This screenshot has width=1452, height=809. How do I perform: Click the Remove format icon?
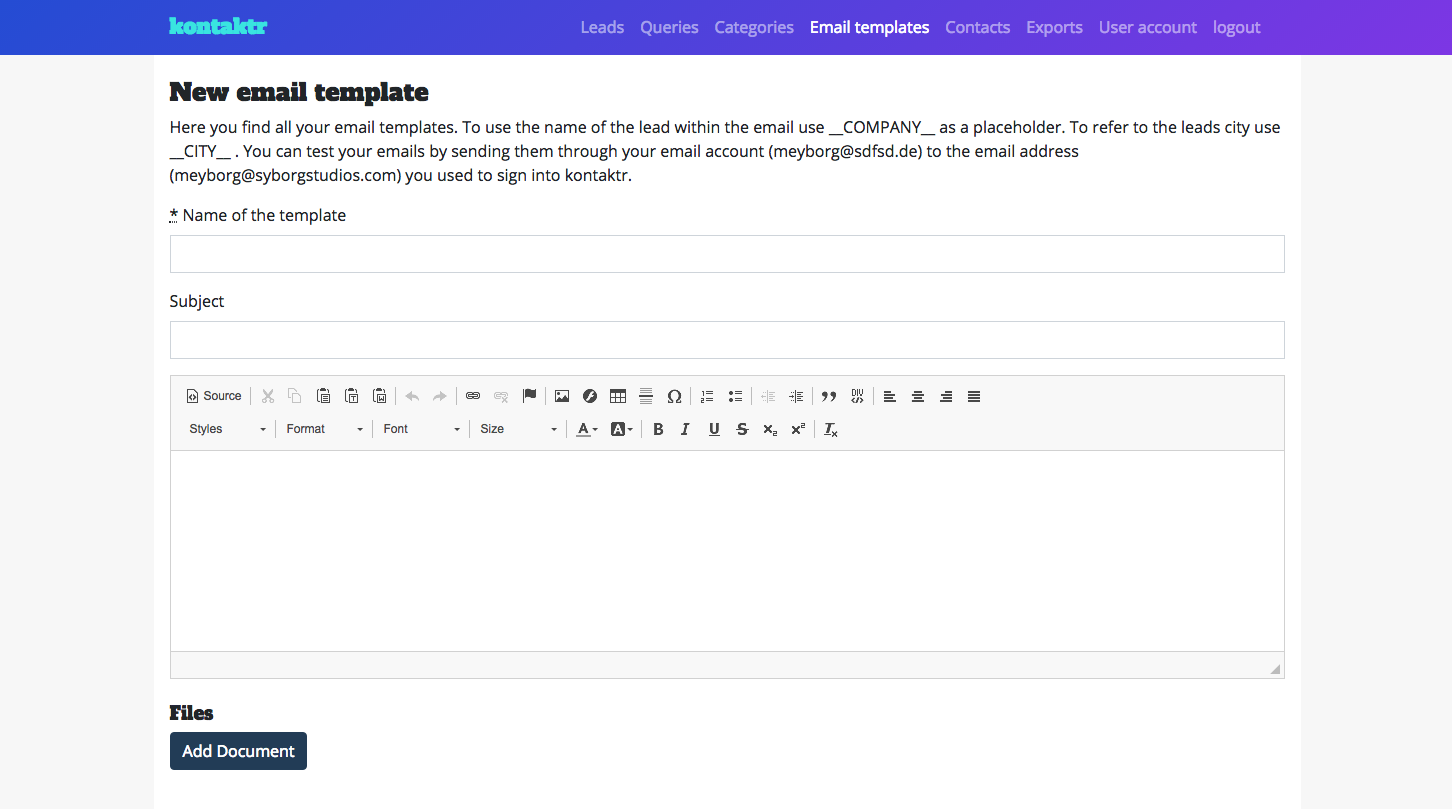coord(831,429)
